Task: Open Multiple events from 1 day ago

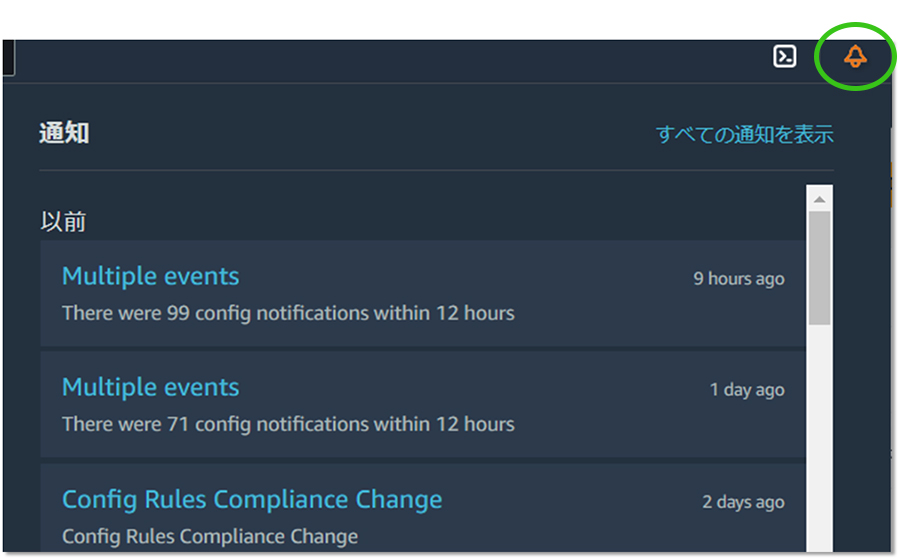Action: tap(150, 387)
